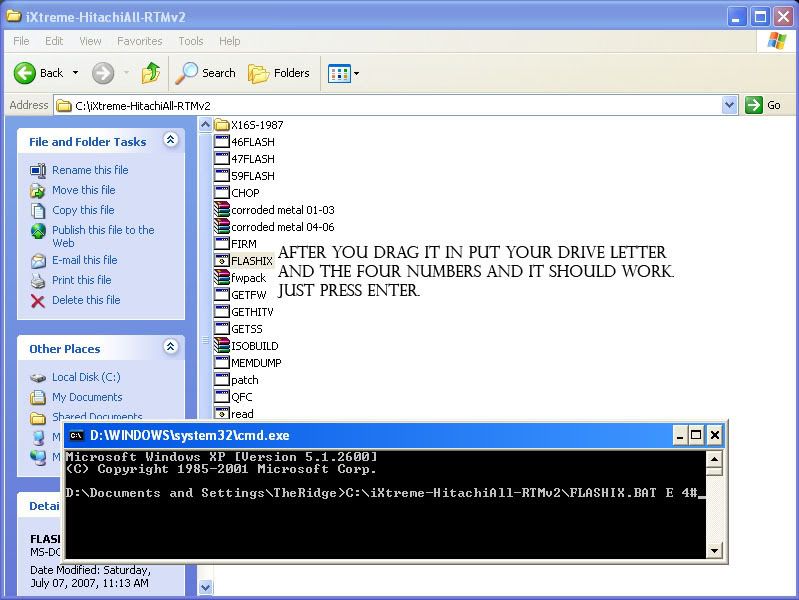
Task: Select corroded metal 01-03 archive icon
Action: pos(222,210)
